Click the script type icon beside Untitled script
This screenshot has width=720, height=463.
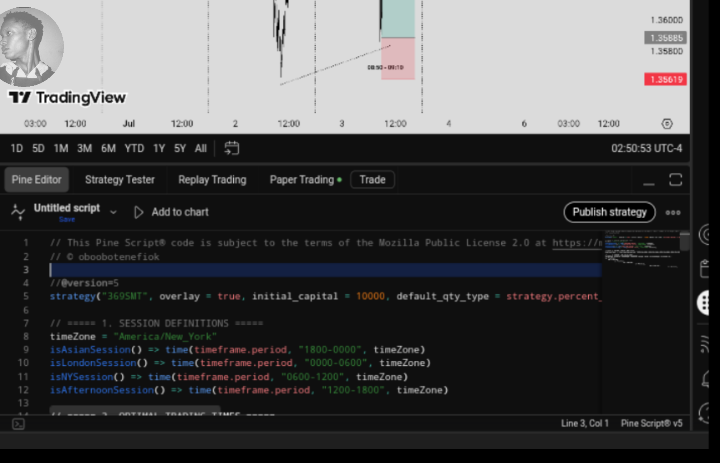pos(18,212)
